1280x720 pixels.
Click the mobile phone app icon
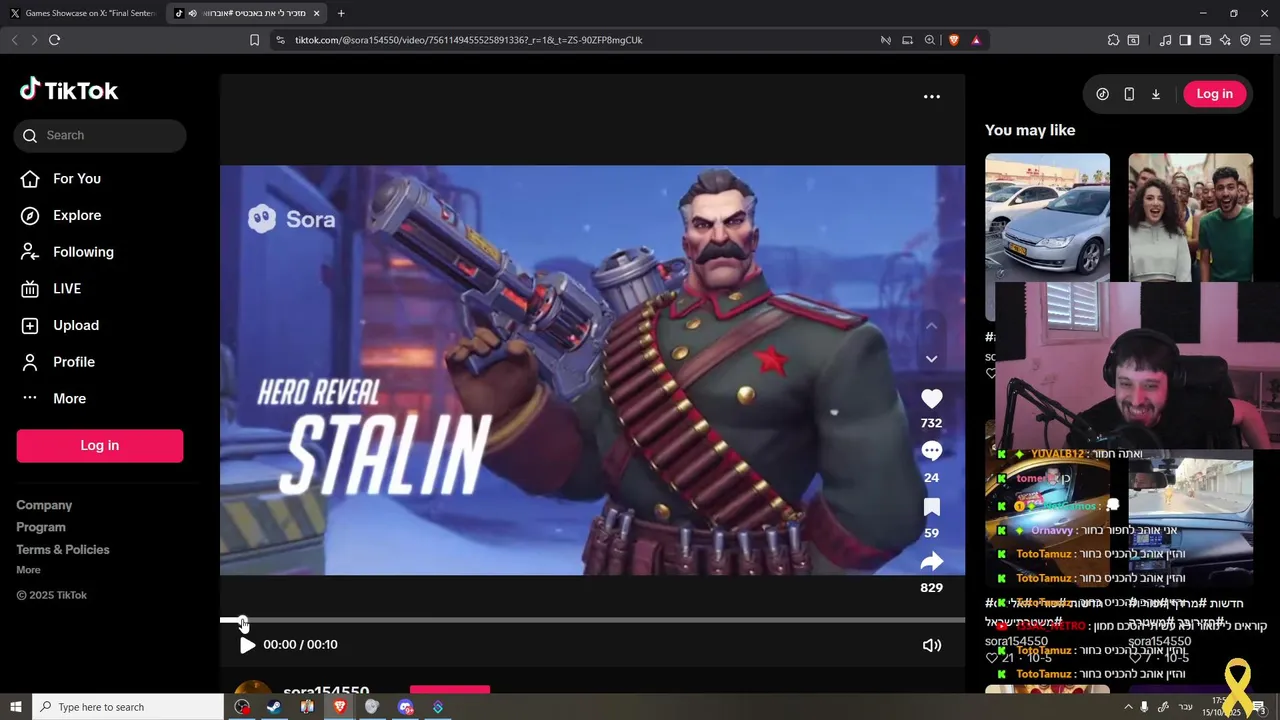pyautogui.click(x=1129, y=94)
